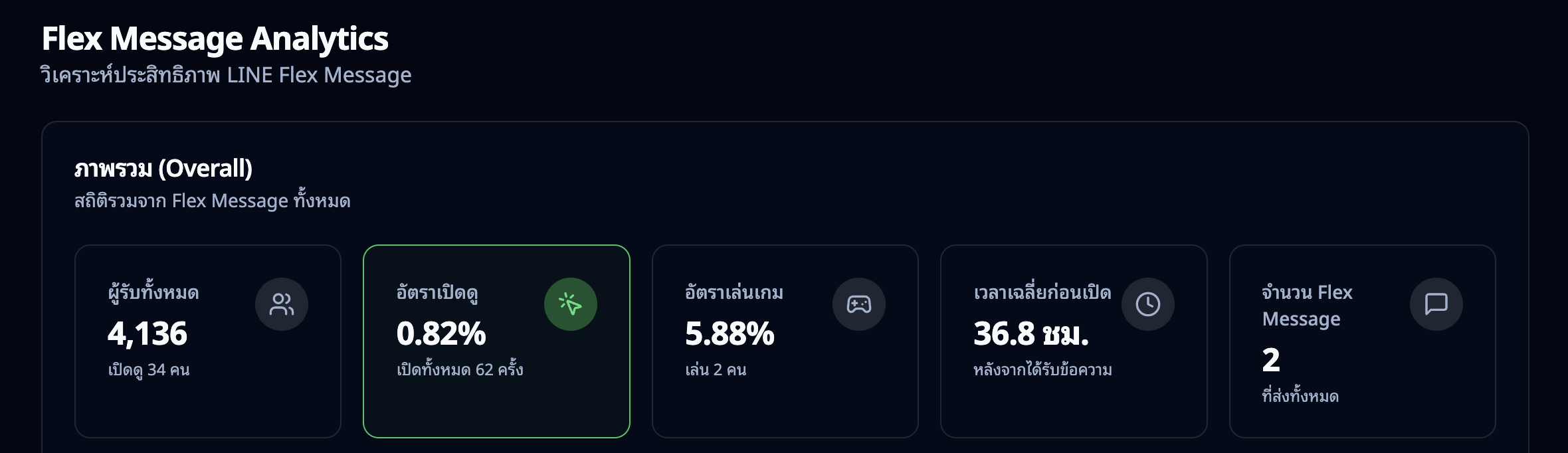The width and height of the screenshot is (1568, 453).
Task: Click the 36.8 ชม. average time value
Action: click(1030, 333)
